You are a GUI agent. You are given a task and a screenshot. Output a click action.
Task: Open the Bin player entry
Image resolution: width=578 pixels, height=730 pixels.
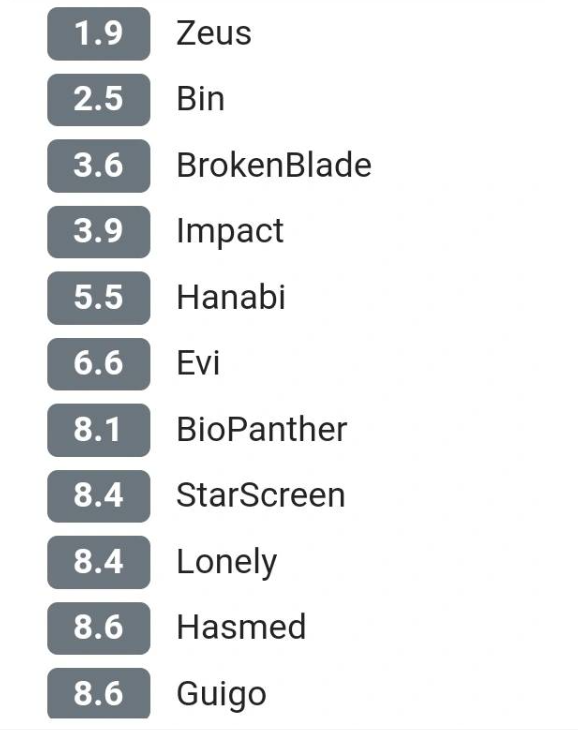[x=201, y=99]
